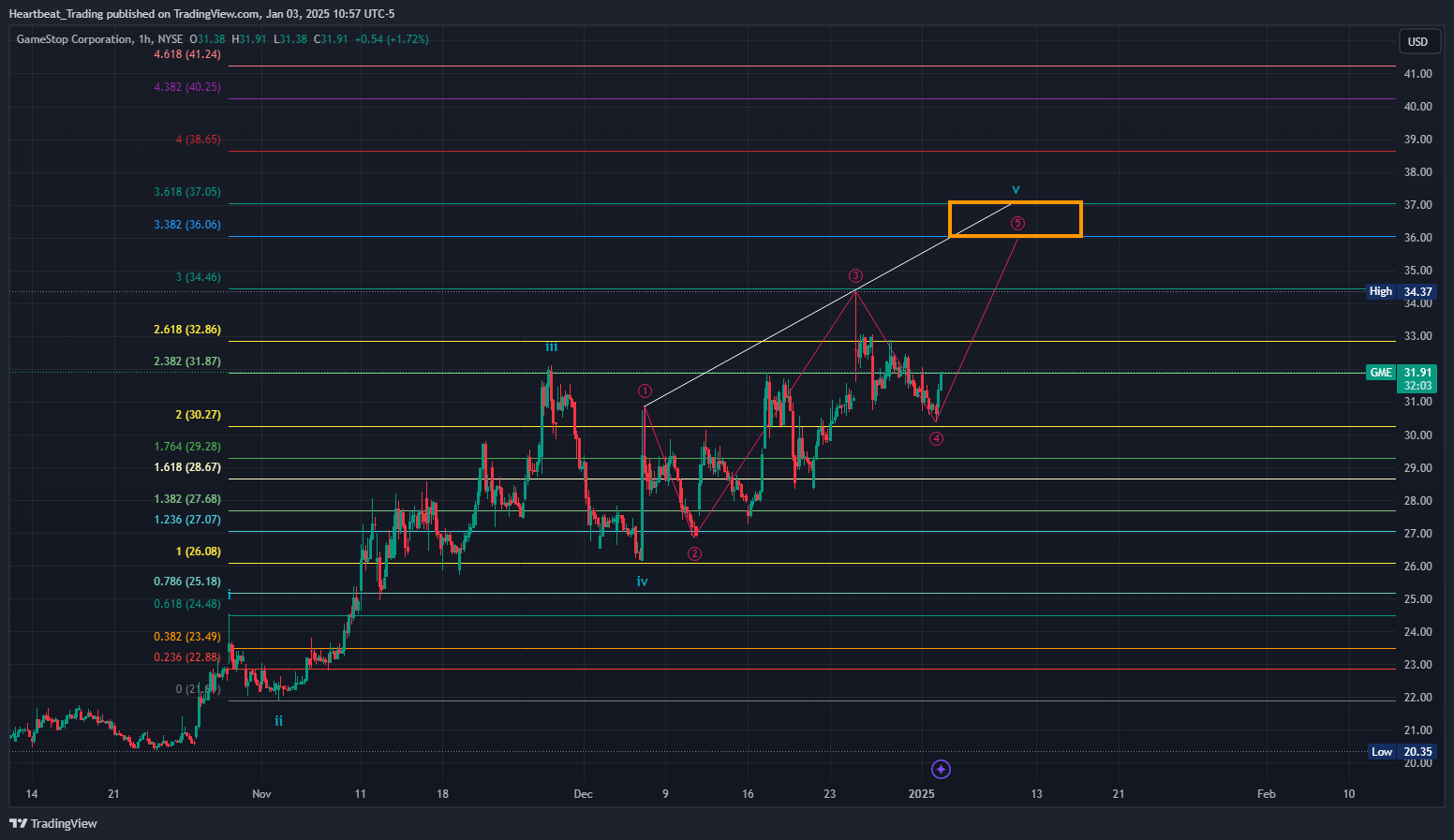
Task: Select the 3.382 (36.06) Fibonacci label
Action: (187, 225)
